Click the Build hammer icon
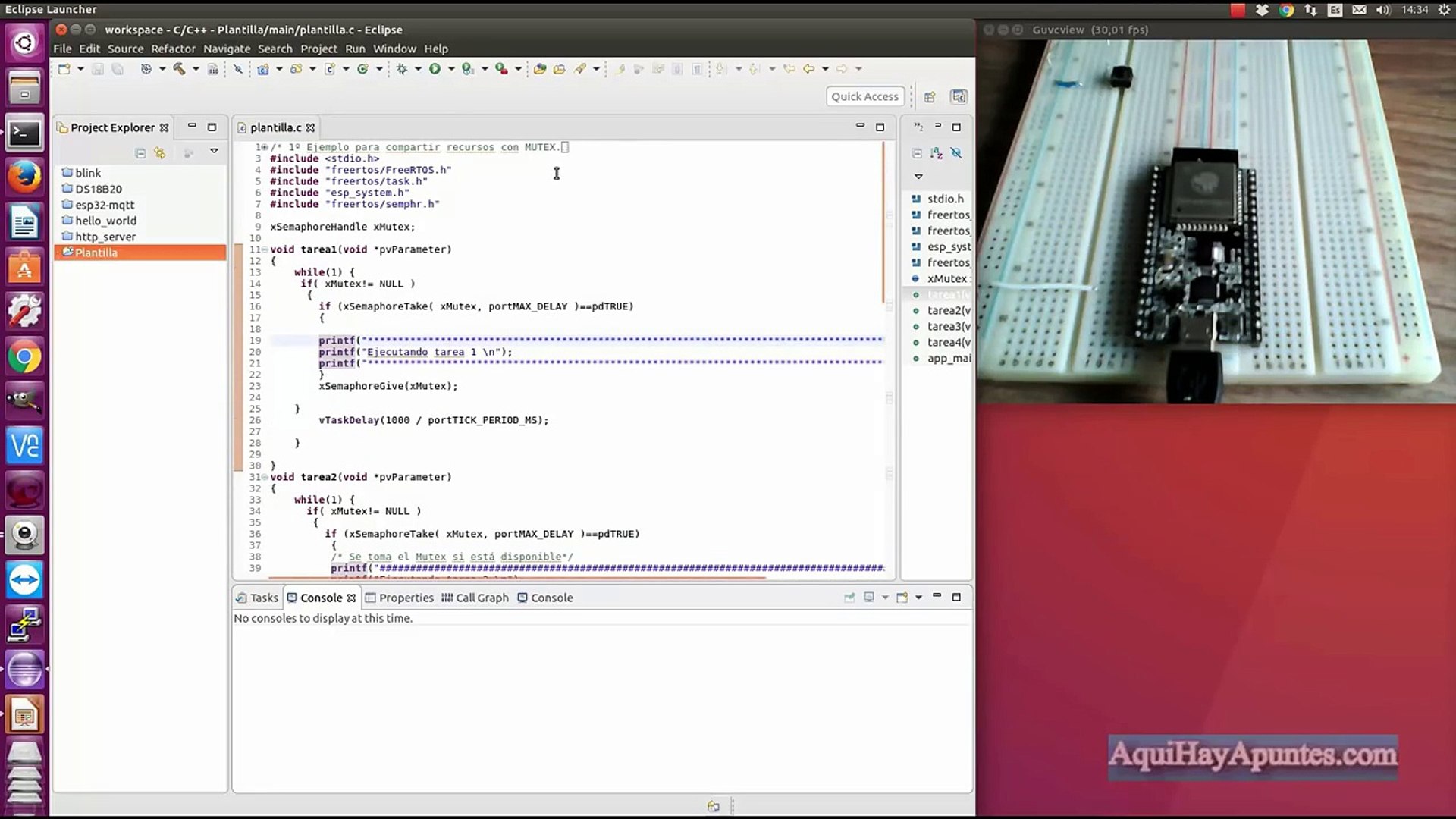This screenshot has height=819, width=1456. tap(179, 69)
